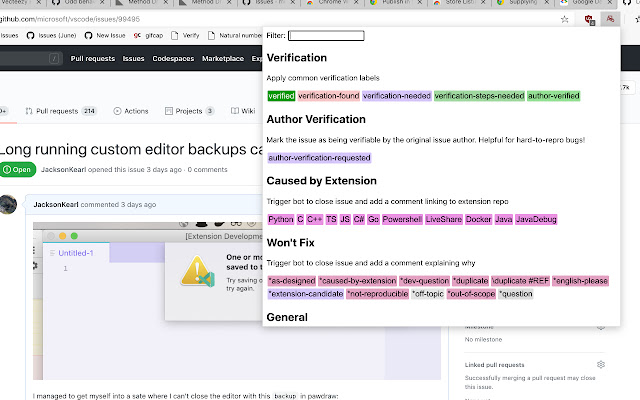Click Marketplace in GitHub header
This screenshot has height=400, width=640.
[x=222, y=59]
